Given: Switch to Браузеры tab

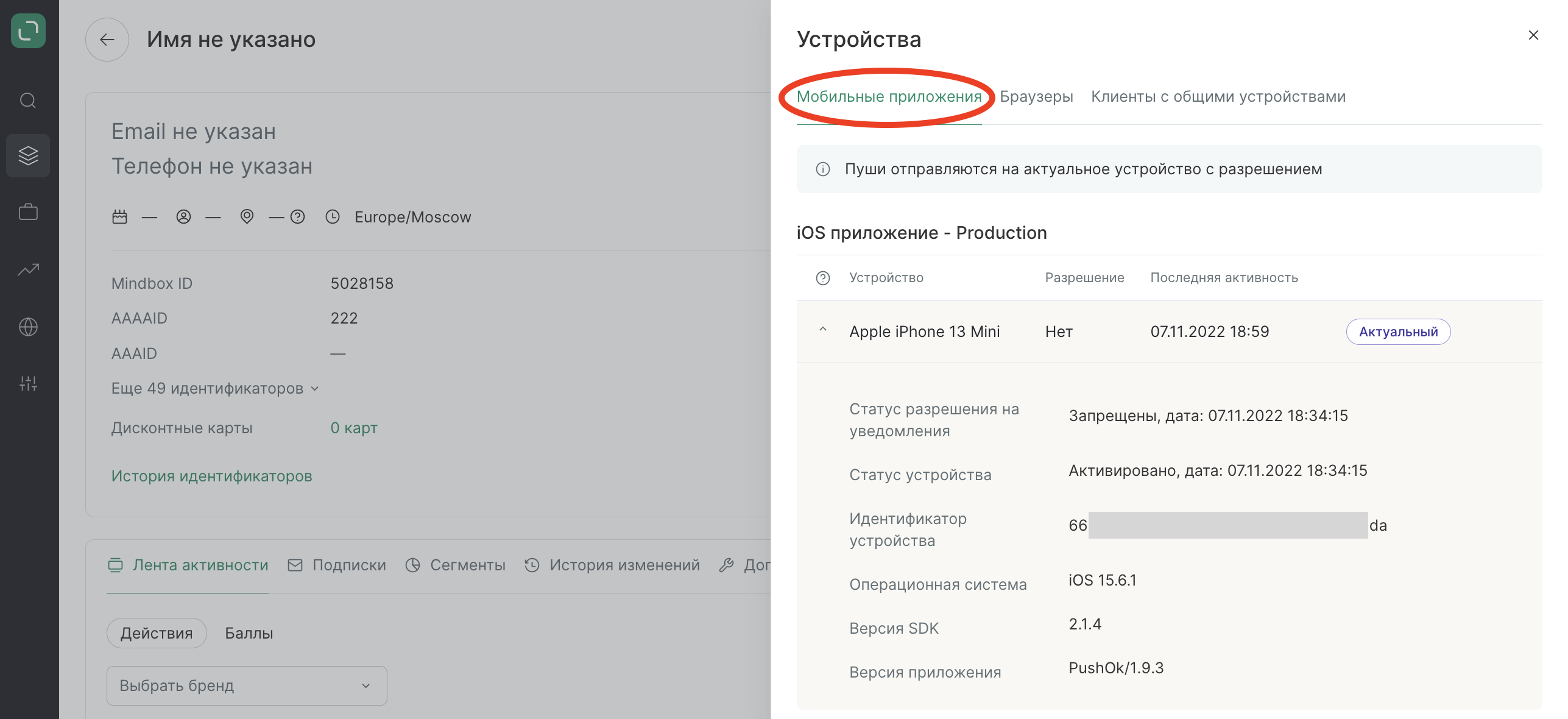Looking at the screenshot, I should pos(1036,96).
